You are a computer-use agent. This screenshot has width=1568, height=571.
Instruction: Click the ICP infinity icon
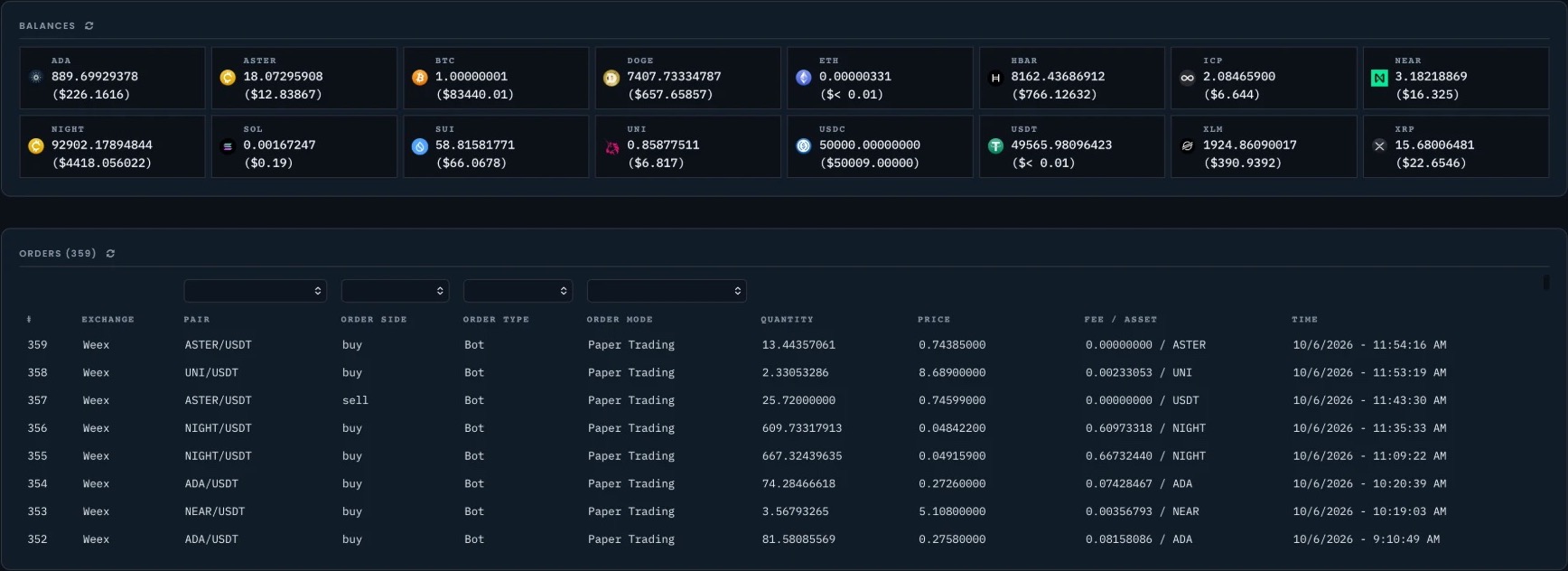coord(1188,78)
